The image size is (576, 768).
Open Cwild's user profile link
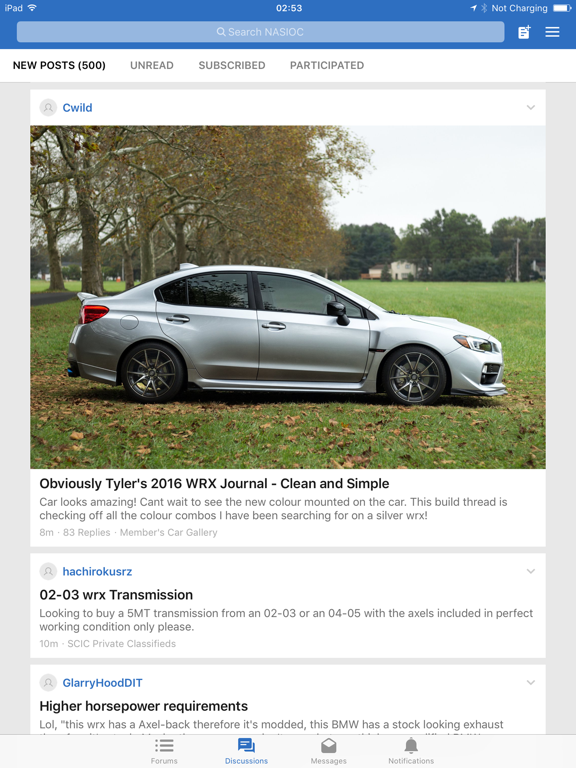(77, 108)
